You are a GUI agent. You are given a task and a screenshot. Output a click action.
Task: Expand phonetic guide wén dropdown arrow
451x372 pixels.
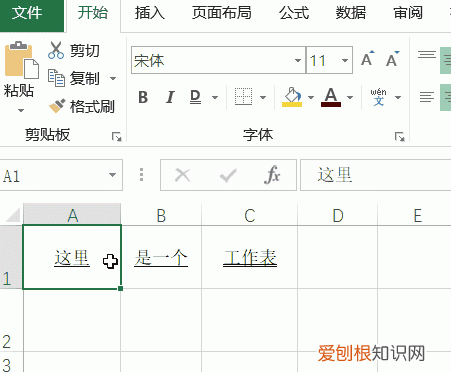tap(398, 97)
